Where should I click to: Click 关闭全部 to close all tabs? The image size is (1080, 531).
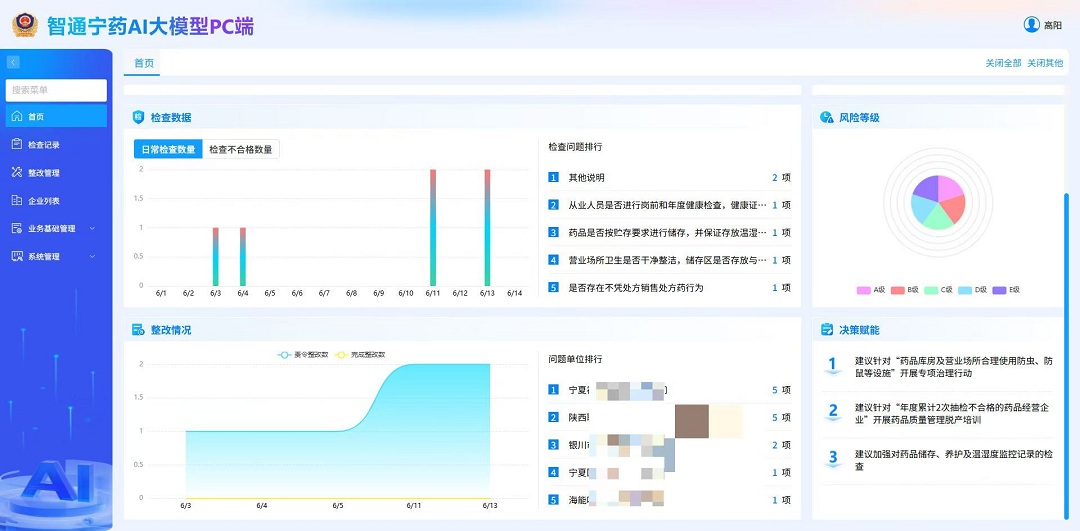1003,63
